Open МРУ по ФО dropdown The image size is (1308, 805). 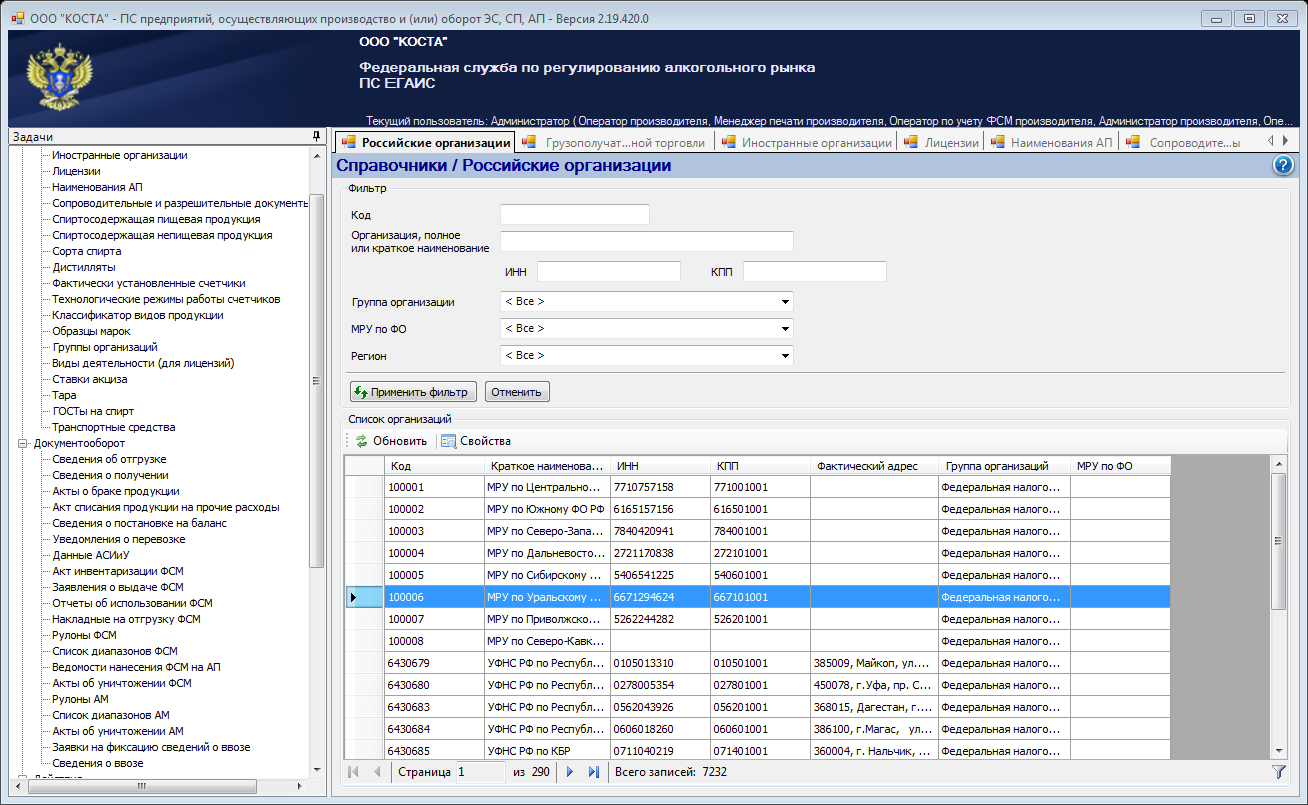(x=646, y=328)
